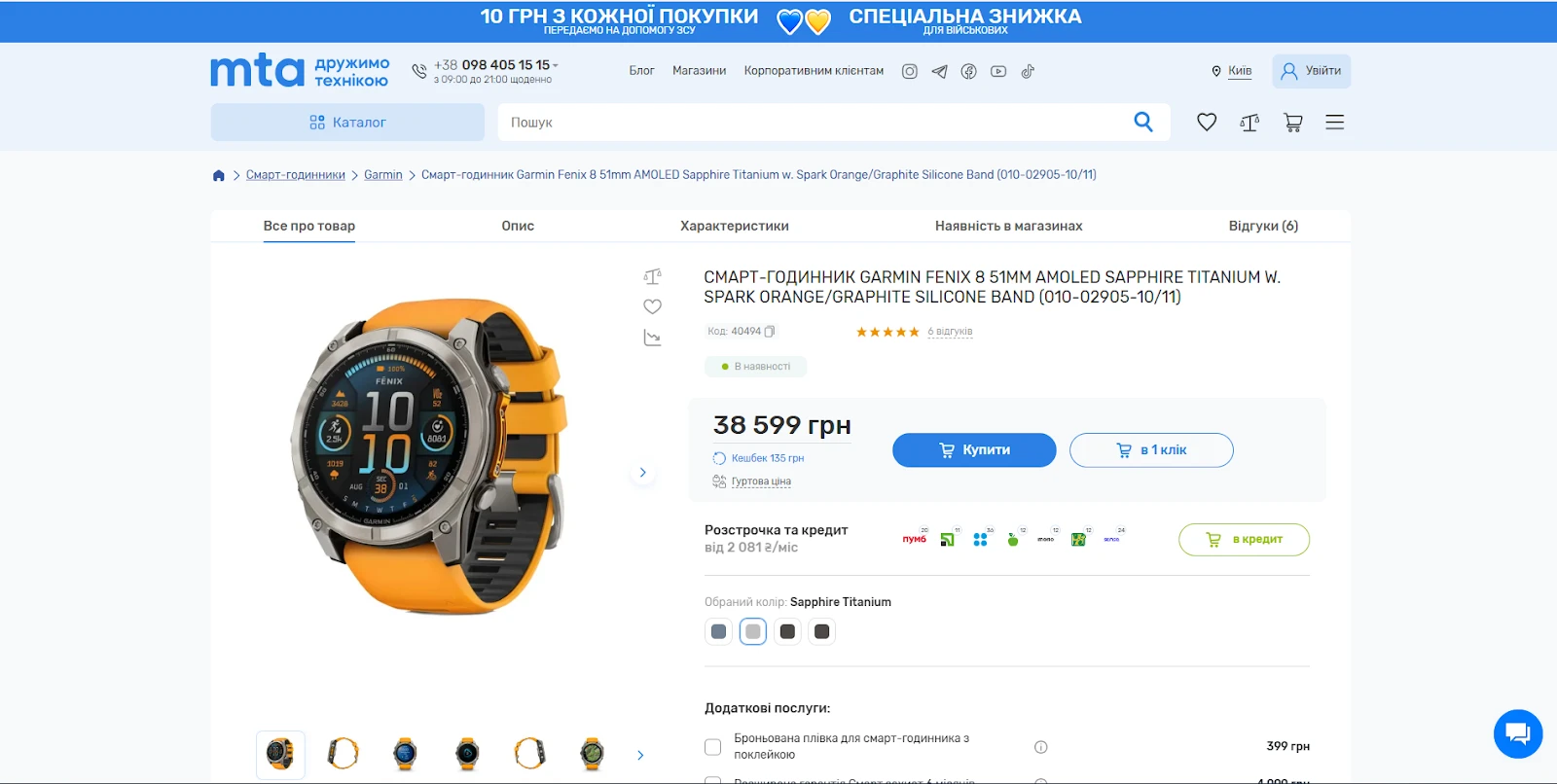
Task: Open the shopping cart icon in header
Action: pos(1292,123)
